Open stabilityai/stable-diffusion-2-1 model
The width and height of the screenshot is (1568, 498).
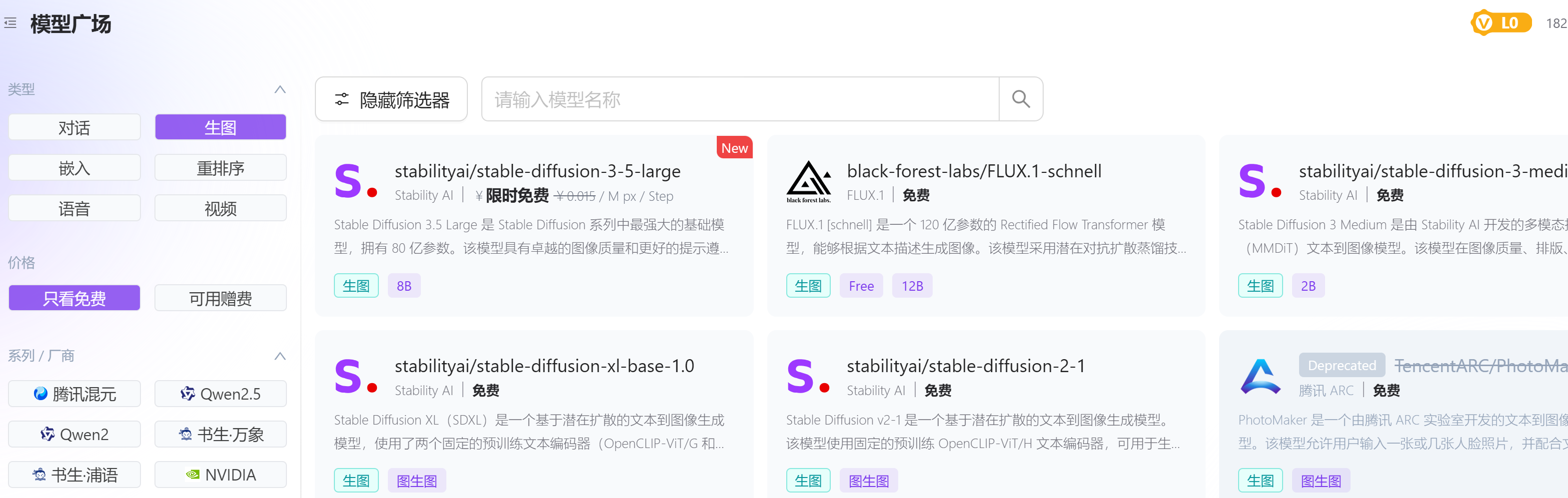(966, 366)
